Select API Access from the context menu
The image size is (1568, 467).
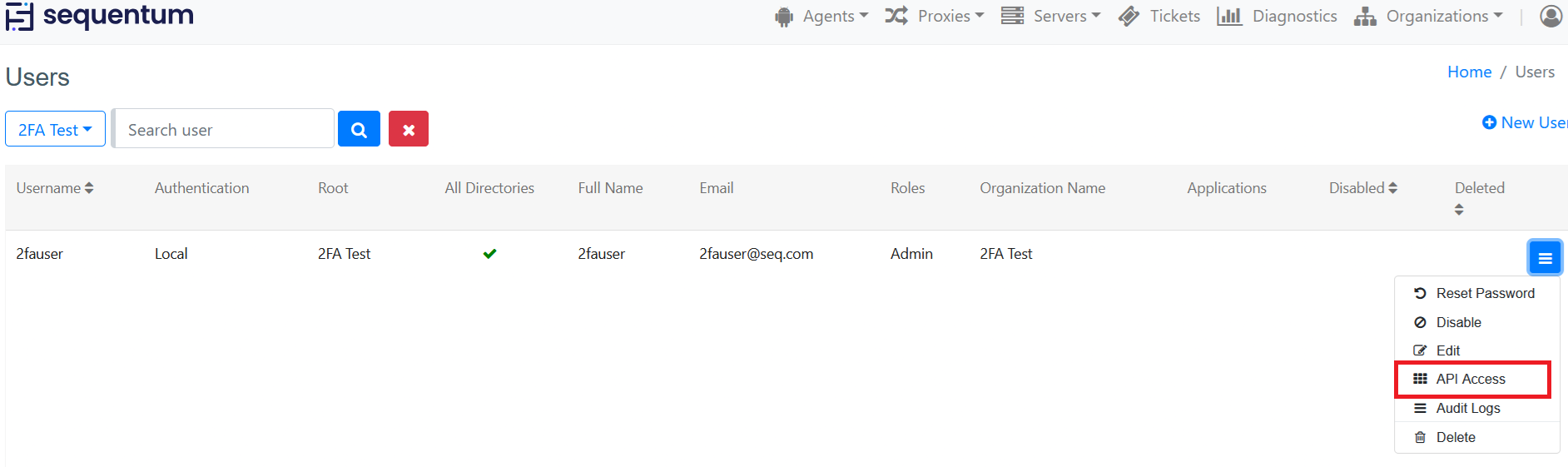click(1471, 379)
